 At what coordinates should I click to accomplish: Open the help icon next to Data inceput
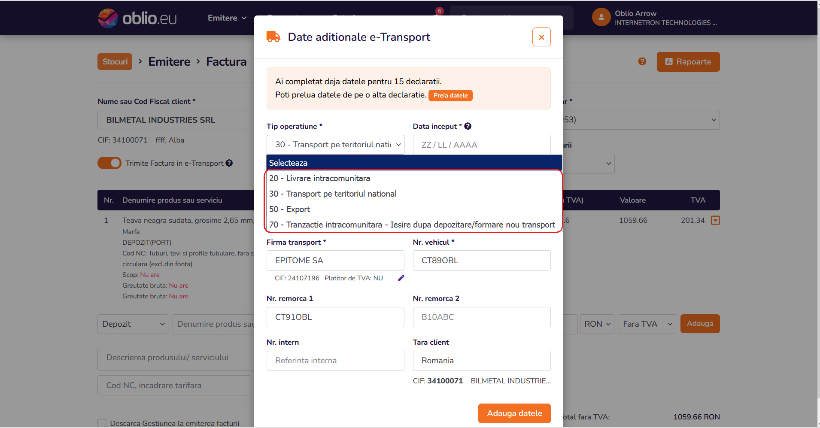tap(468, 126)
